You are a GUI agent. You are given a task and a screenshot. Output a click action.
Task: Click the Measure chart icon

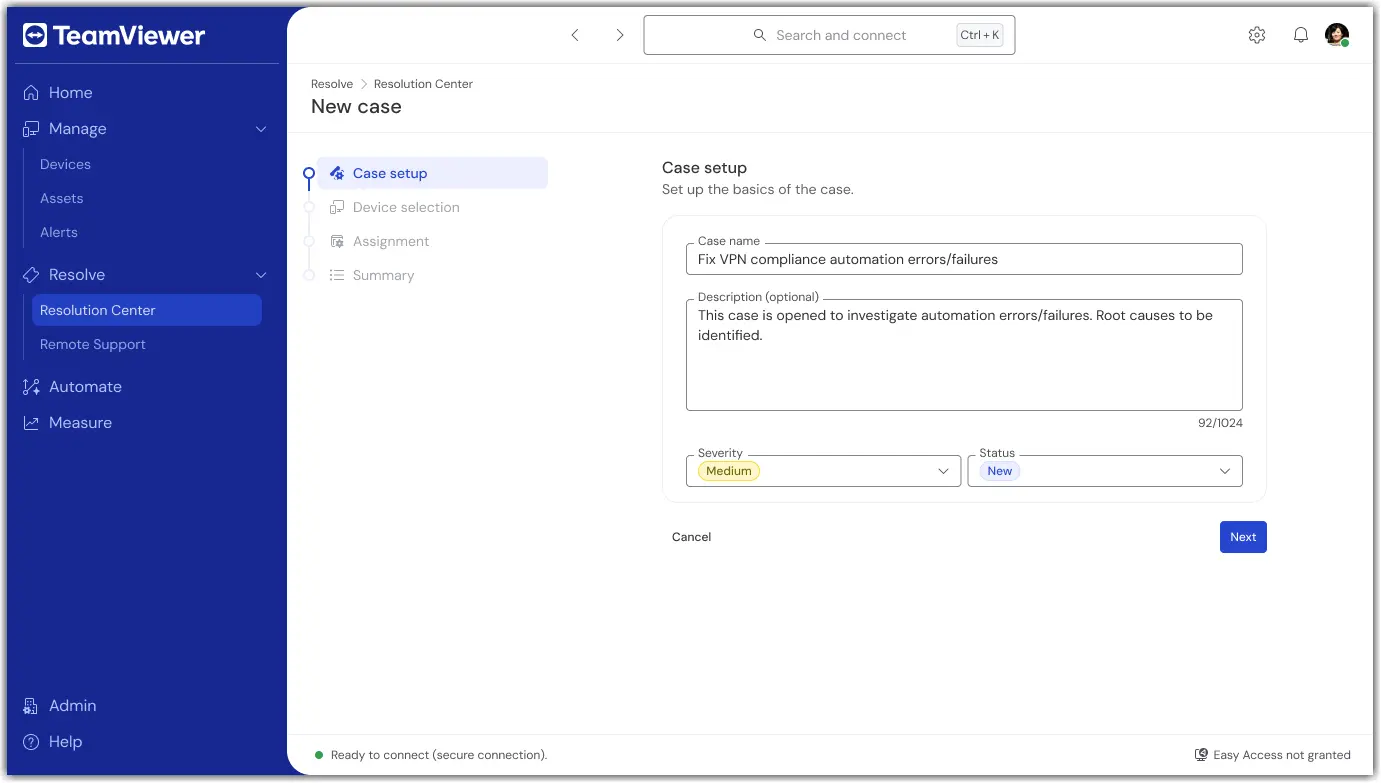[x=31, y=423]
